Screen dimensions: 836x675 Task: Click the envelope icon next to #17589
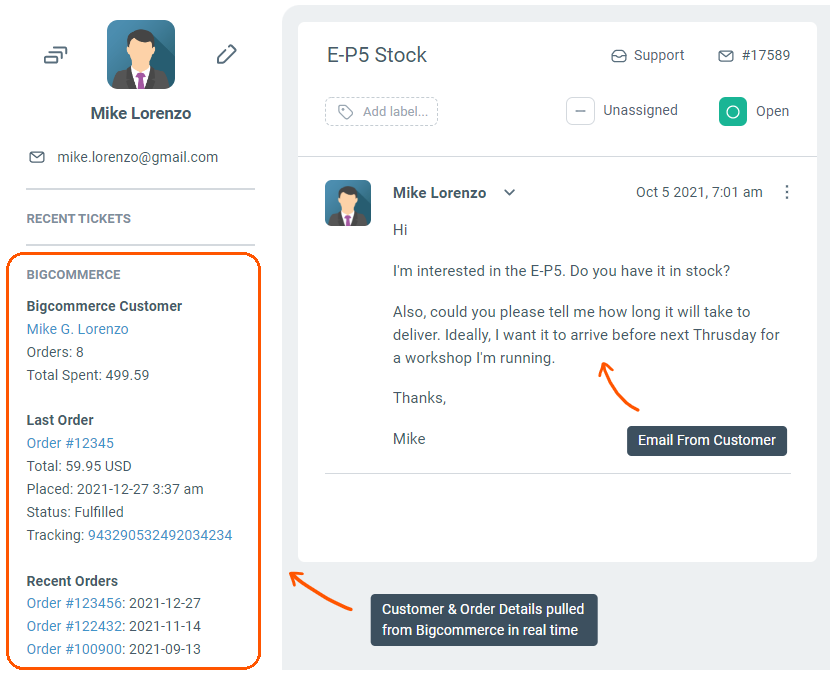[726, 56]
